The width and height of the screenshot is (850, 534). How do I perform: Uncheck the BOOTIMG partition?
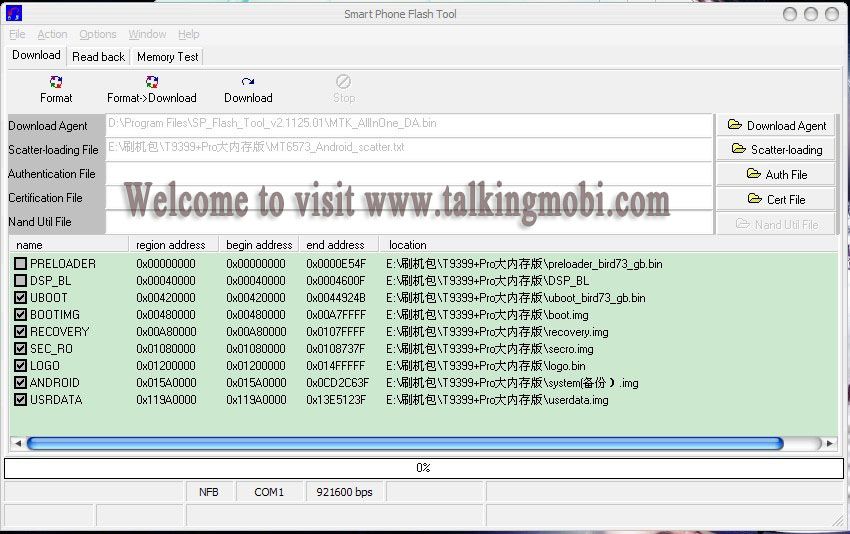coord(21,314)
